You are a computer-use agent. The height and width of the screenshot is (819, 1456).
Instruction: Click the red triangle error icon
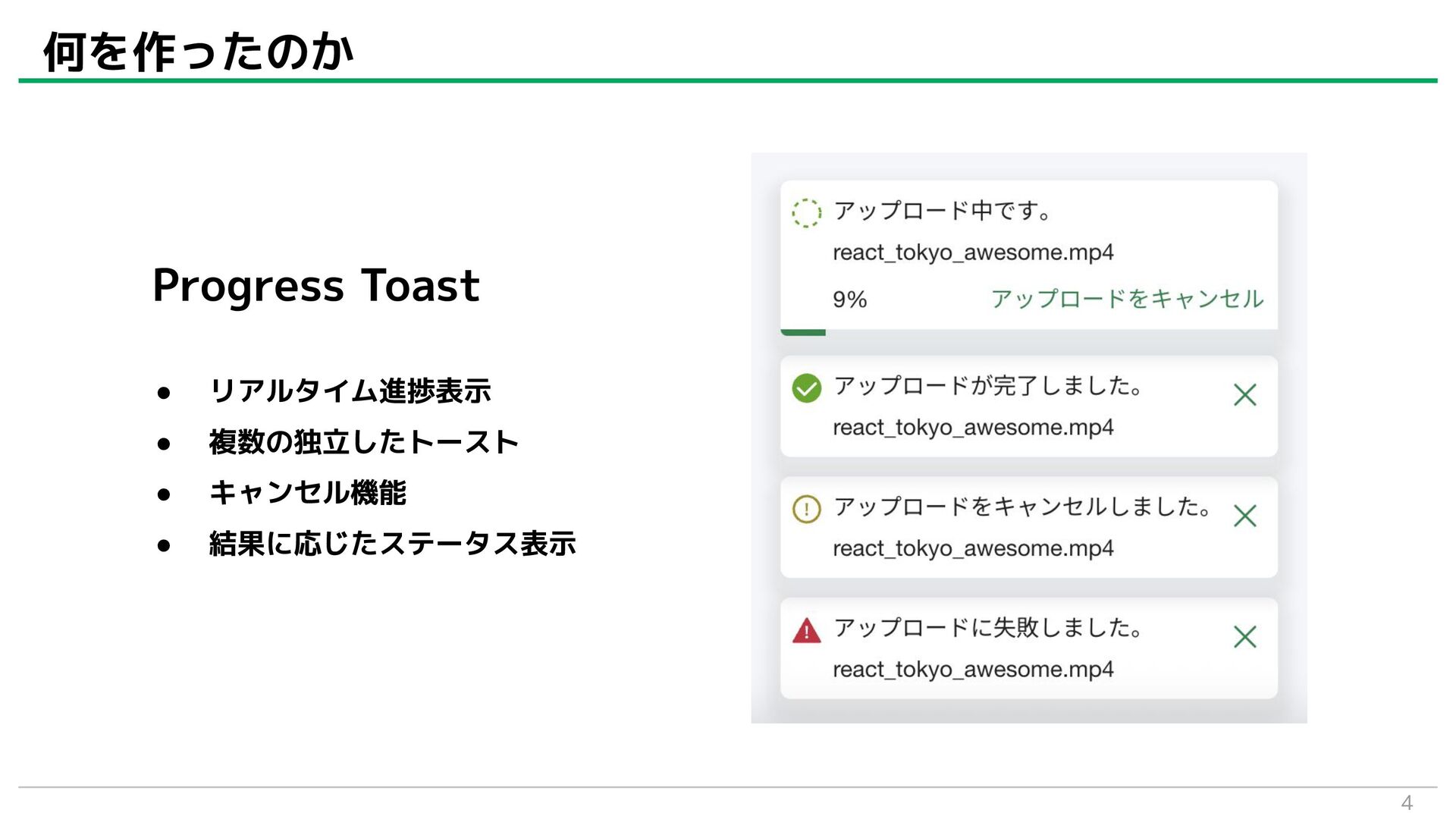[x=806, y=631]
